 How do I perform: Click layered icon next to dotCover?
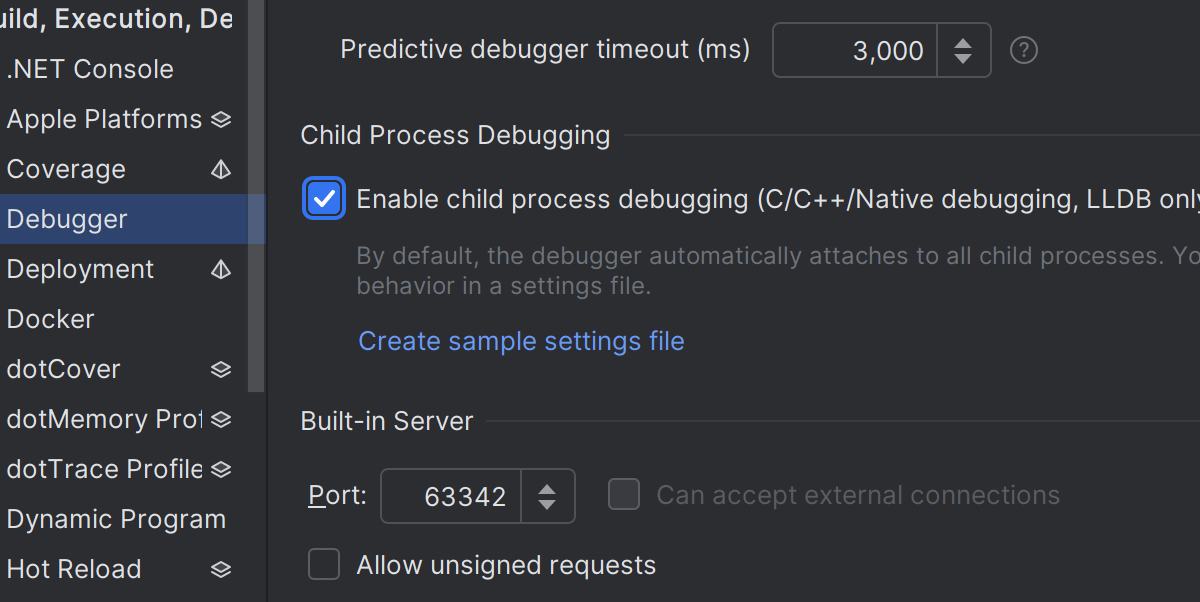221,370
